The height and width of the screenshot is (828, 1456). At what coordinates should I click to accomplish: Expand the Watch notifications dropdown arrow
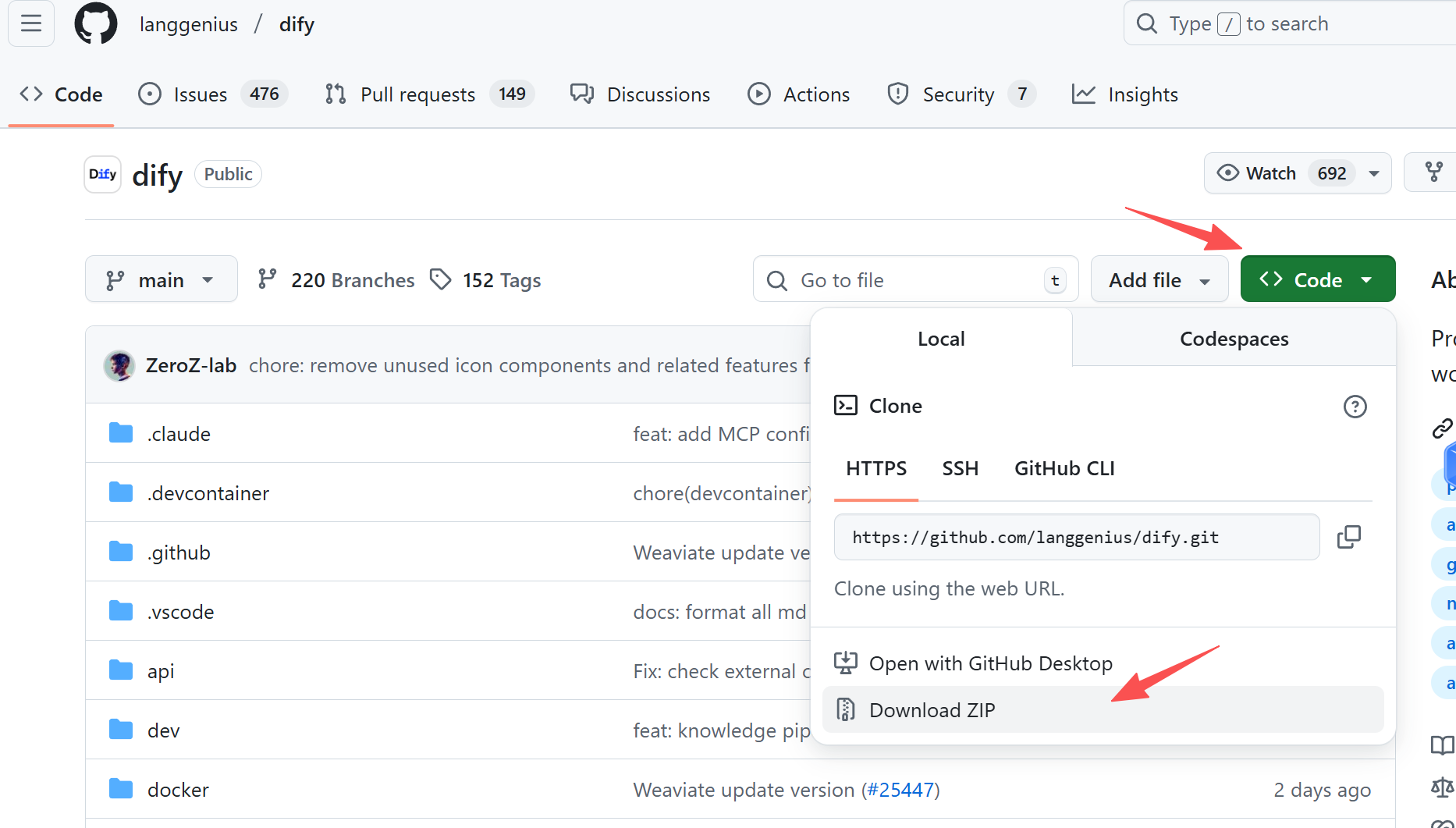1374,173
